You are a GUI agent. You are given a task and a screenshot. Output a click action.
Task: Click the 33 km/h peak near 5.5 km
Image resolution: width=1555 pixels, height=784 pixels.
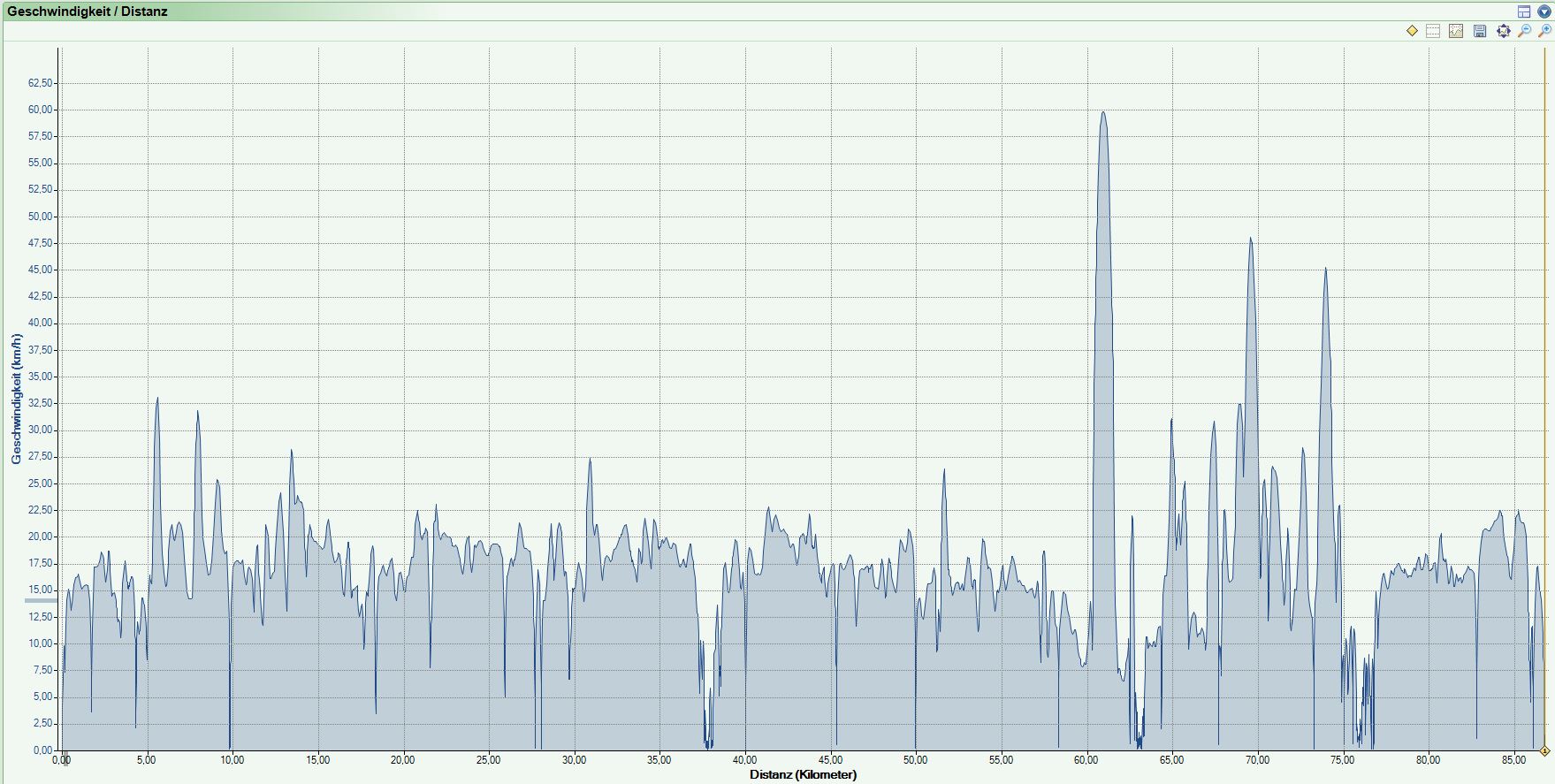[157, 400]
